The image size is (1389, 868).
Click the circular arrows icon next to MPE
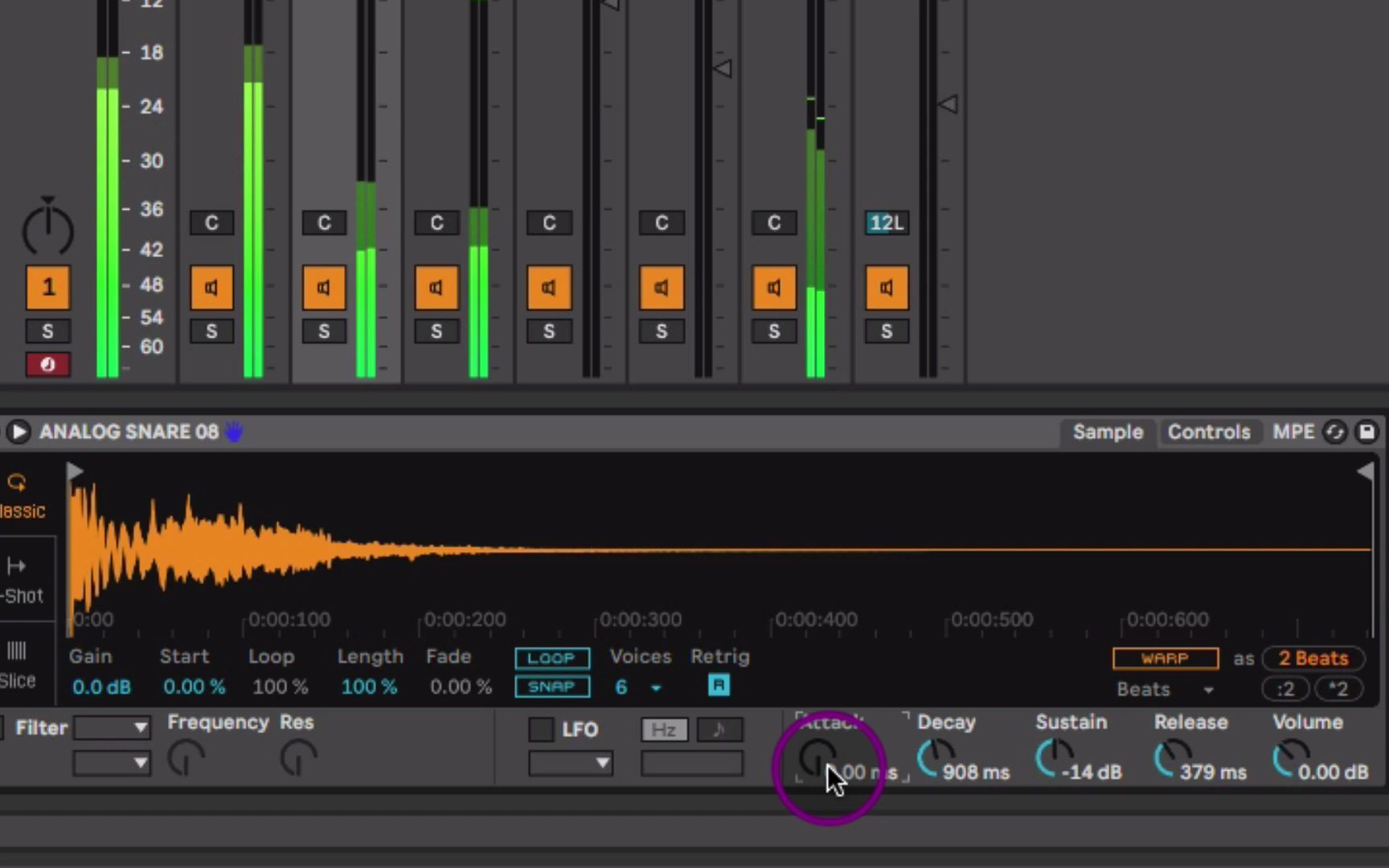coord(1335,432)
